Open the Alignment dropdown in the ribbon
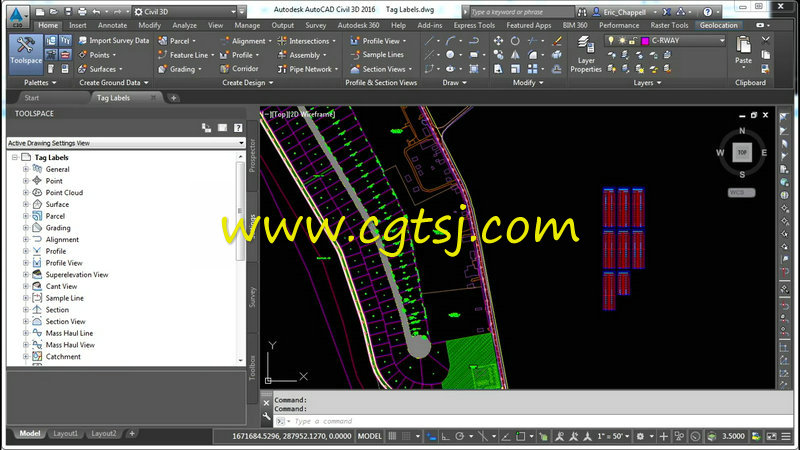This screenshot has width=800, height=450. tap(246, 41)
